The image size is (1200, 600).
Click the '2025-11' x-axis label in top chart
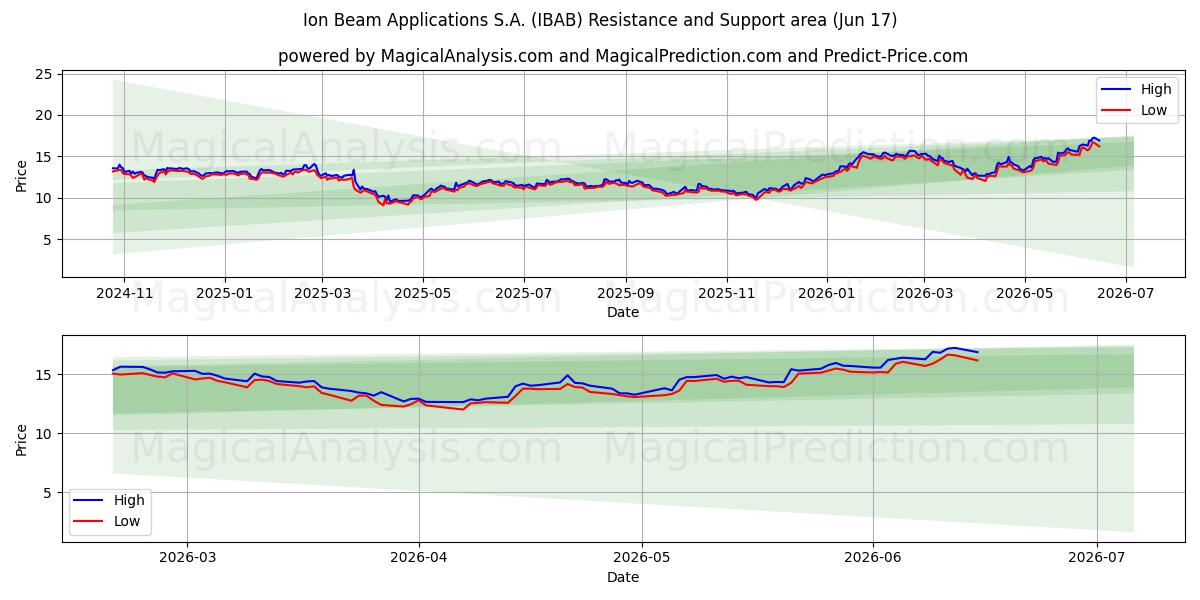(726, 294)
